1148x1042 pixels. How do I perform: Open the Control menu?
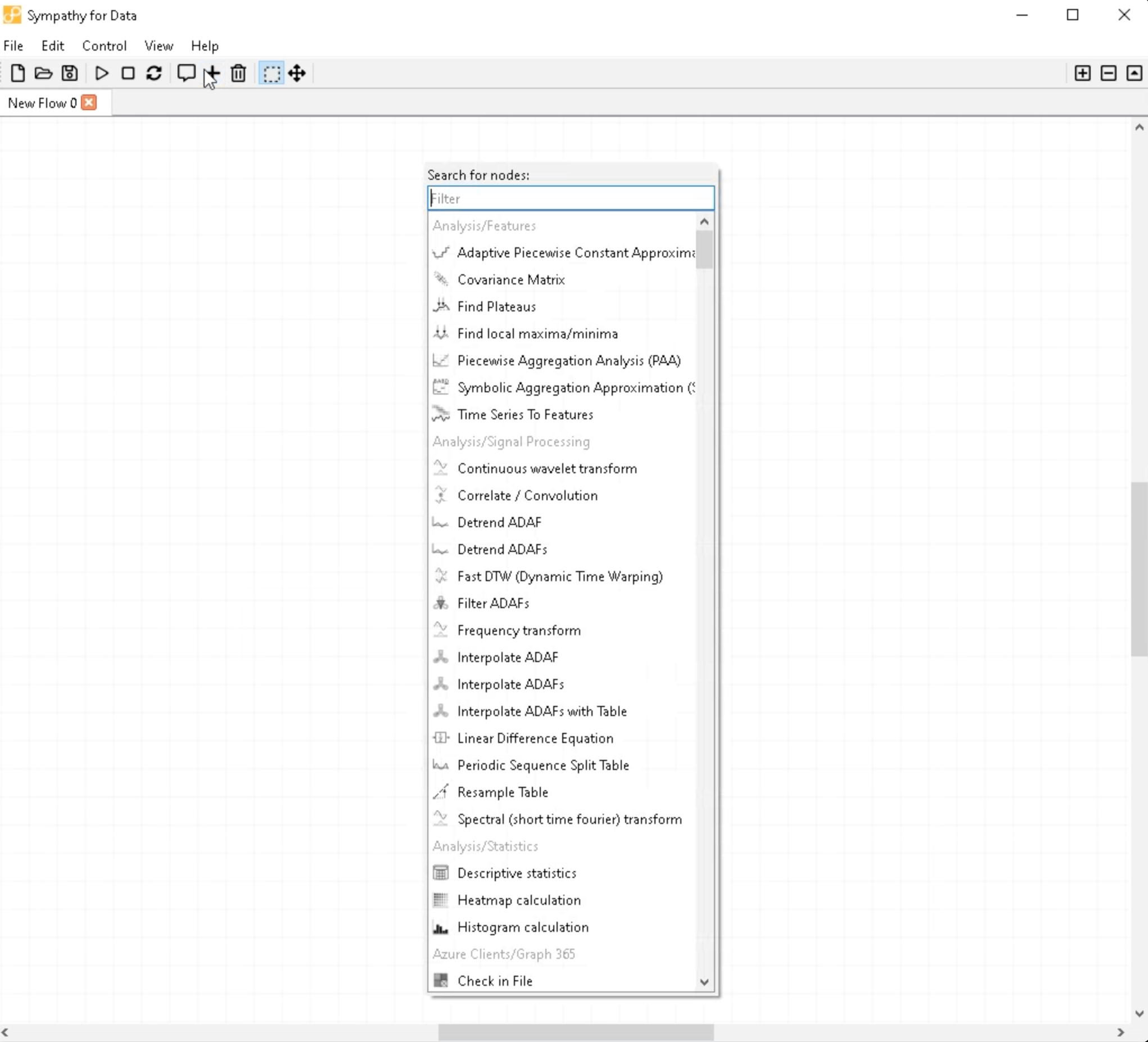pyautogui.click(x=104, y=46)
